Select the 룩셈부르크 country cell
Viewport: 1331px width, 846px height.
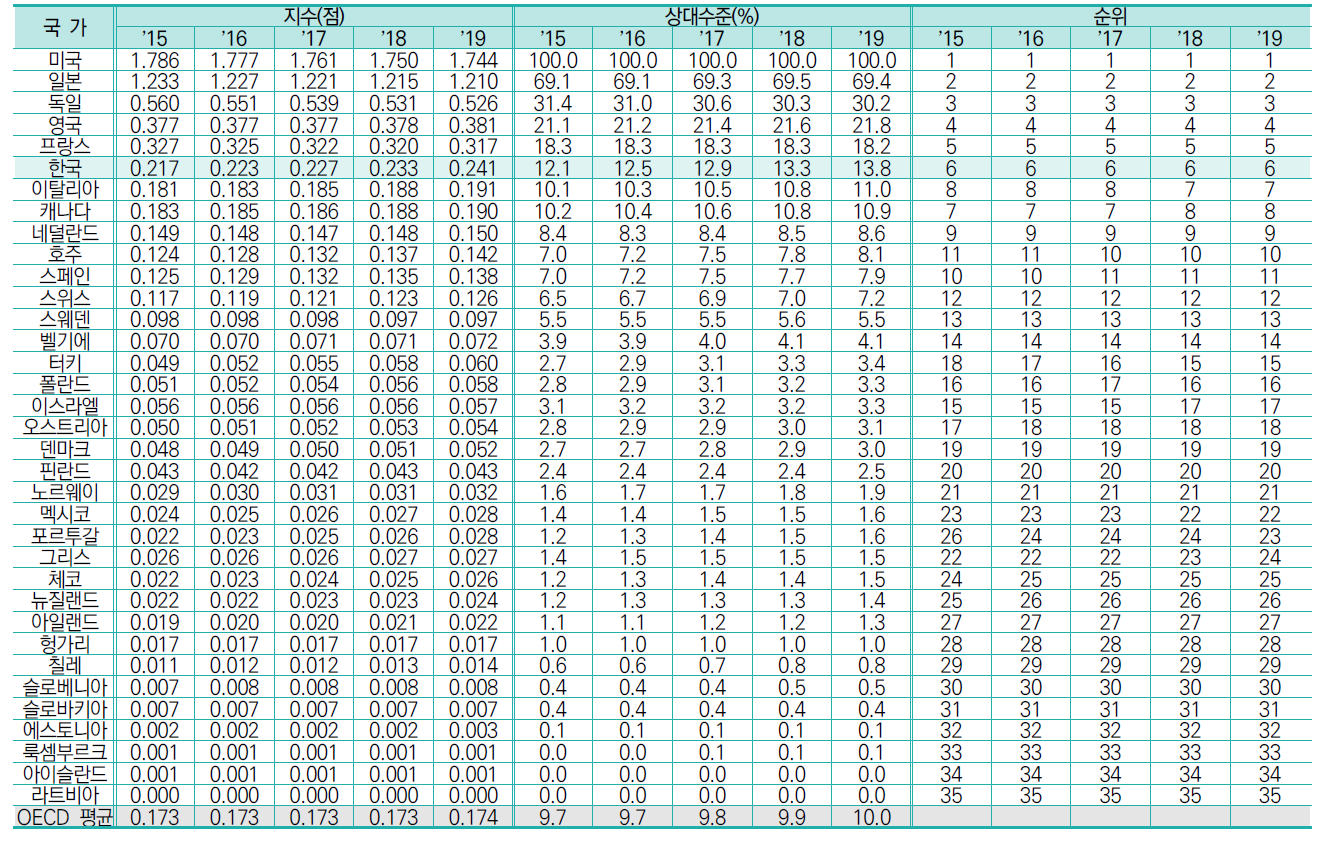click(x=64, y=753)
